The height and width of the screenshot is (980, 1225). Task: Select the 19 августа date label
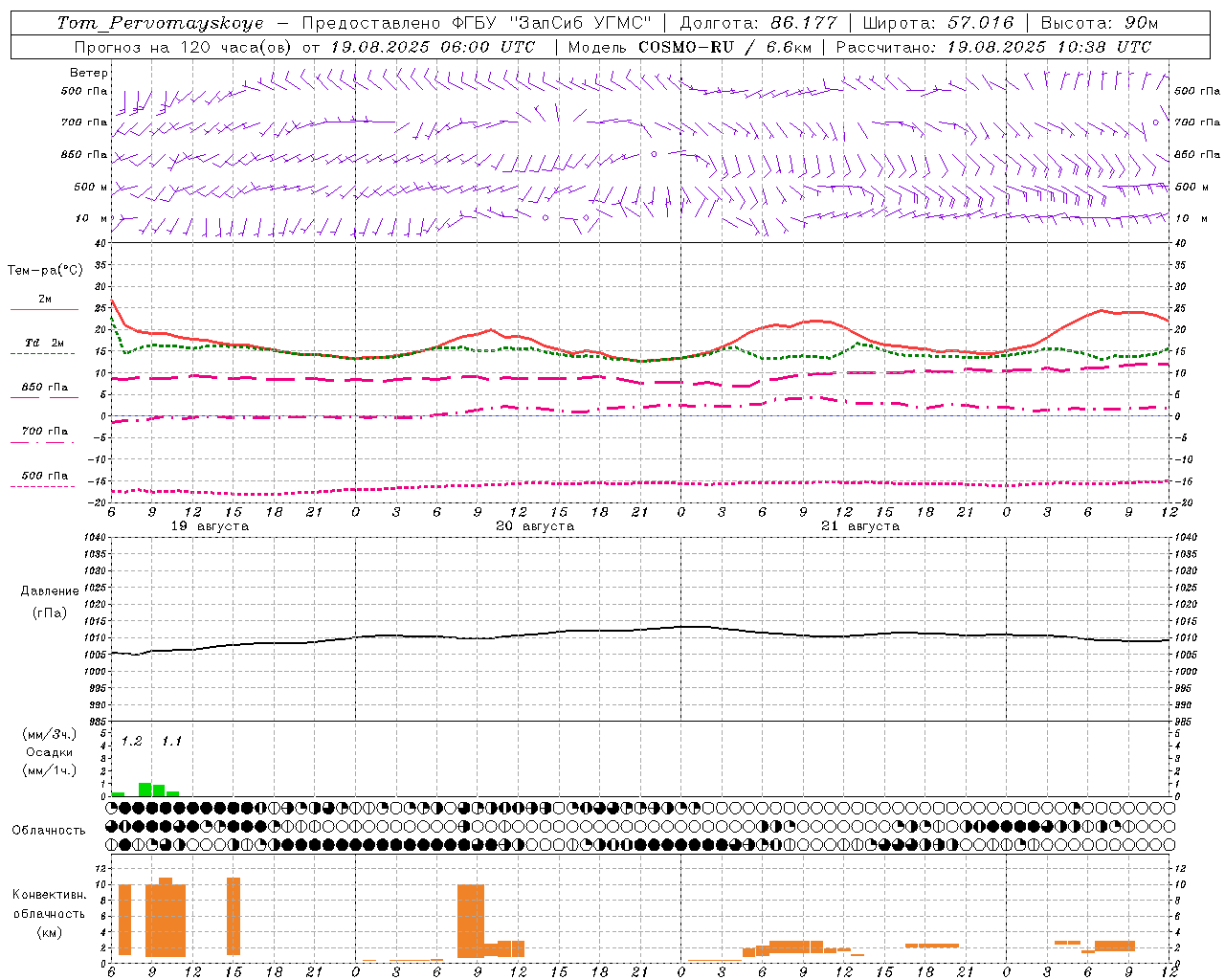coord(210,526)
